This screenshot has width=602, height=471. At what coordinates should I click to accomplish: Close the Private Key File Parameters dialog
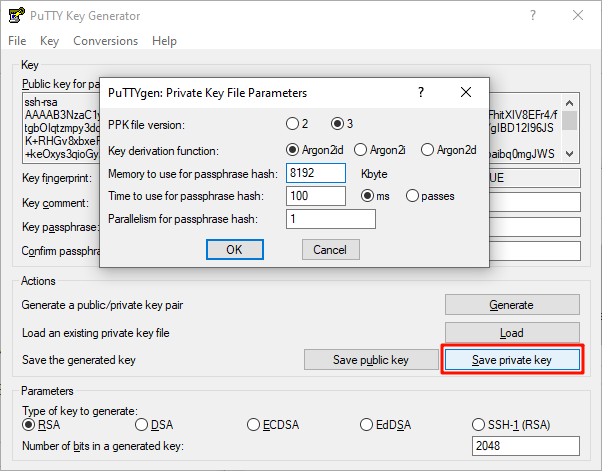pos(466,92)
